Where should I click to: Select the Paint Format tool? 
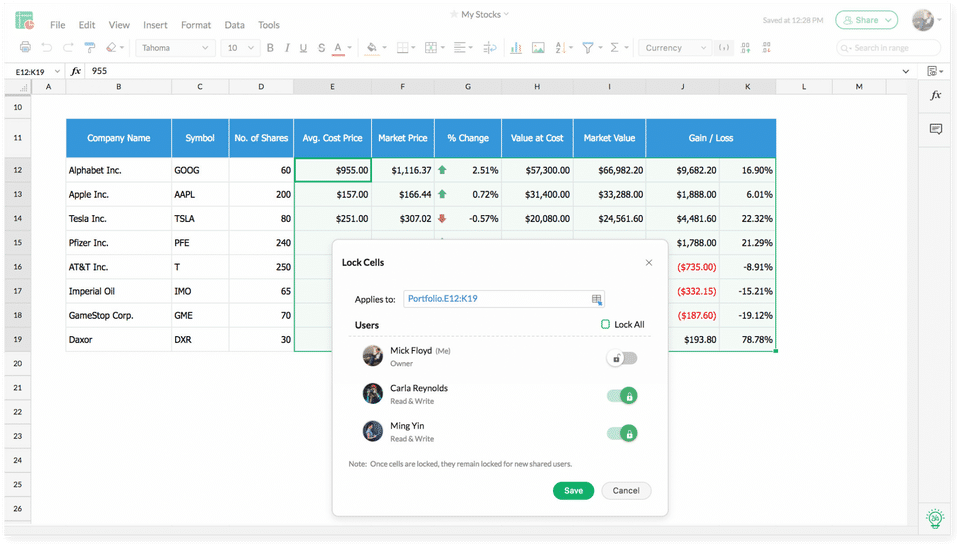click(89, 47)
